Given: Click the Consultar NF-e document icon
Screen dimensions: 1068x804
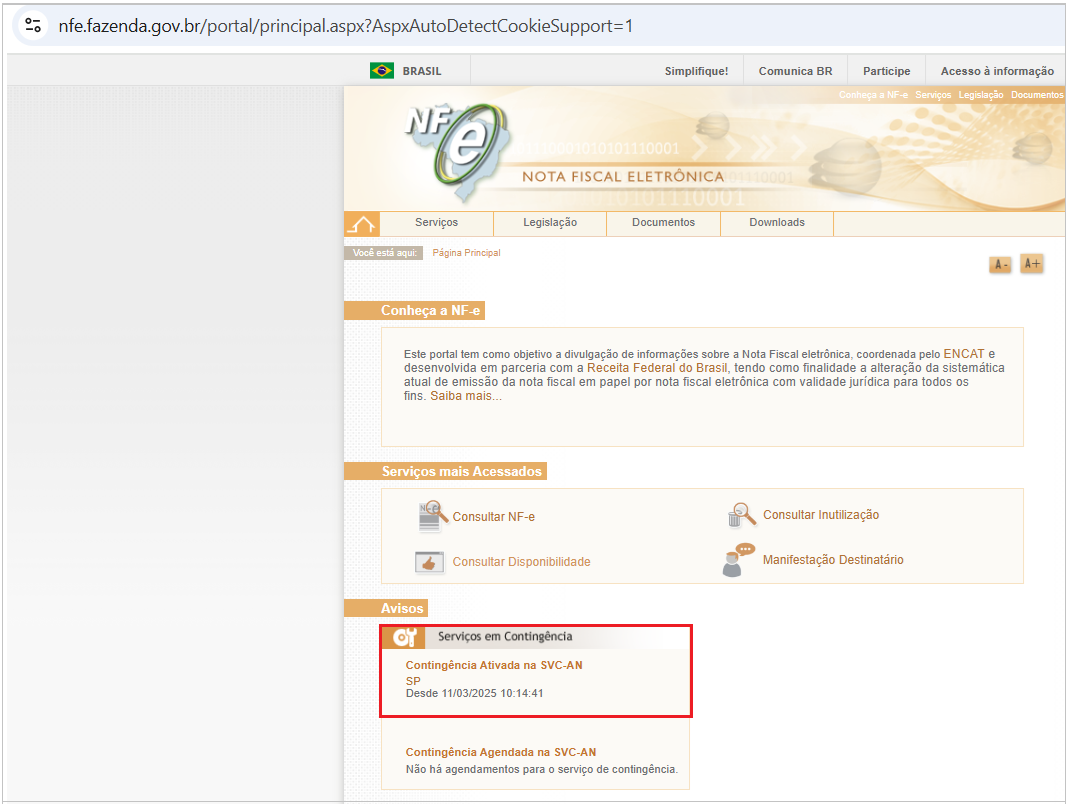Looking at the screenshot, I should pyautogui.click(x=430, y=516).
